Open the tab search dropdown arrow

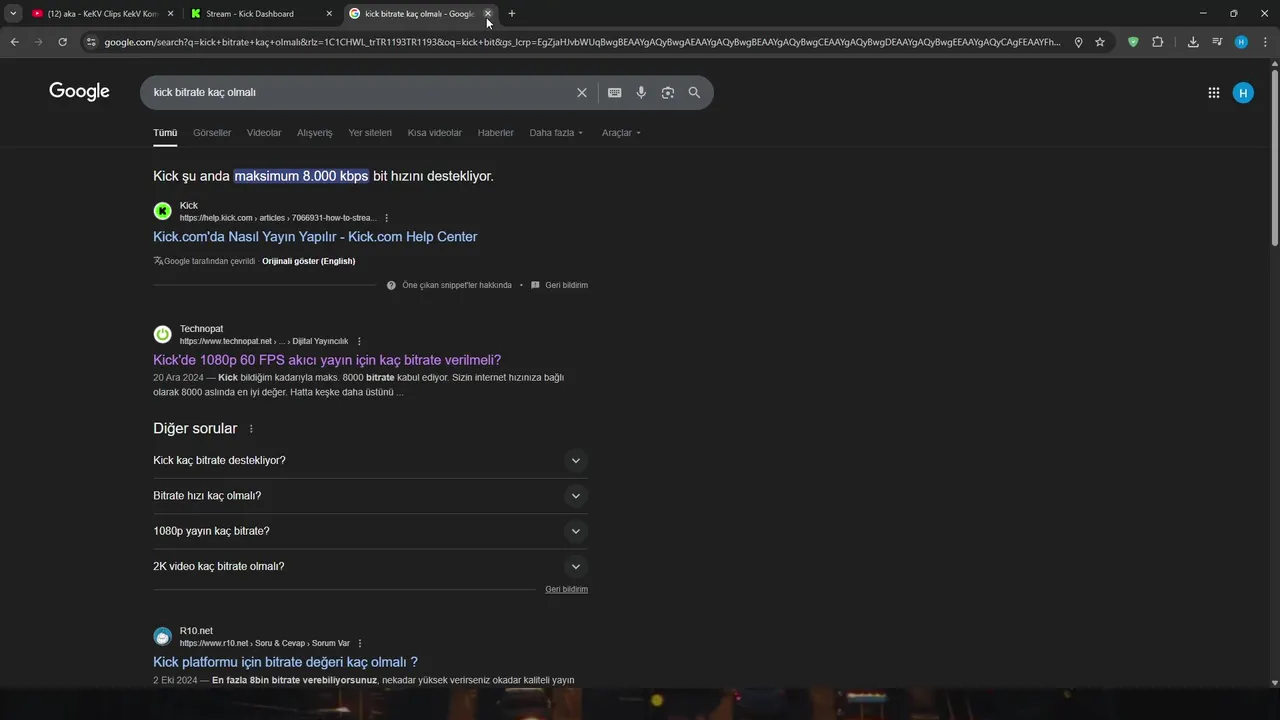tap(13, 13)
